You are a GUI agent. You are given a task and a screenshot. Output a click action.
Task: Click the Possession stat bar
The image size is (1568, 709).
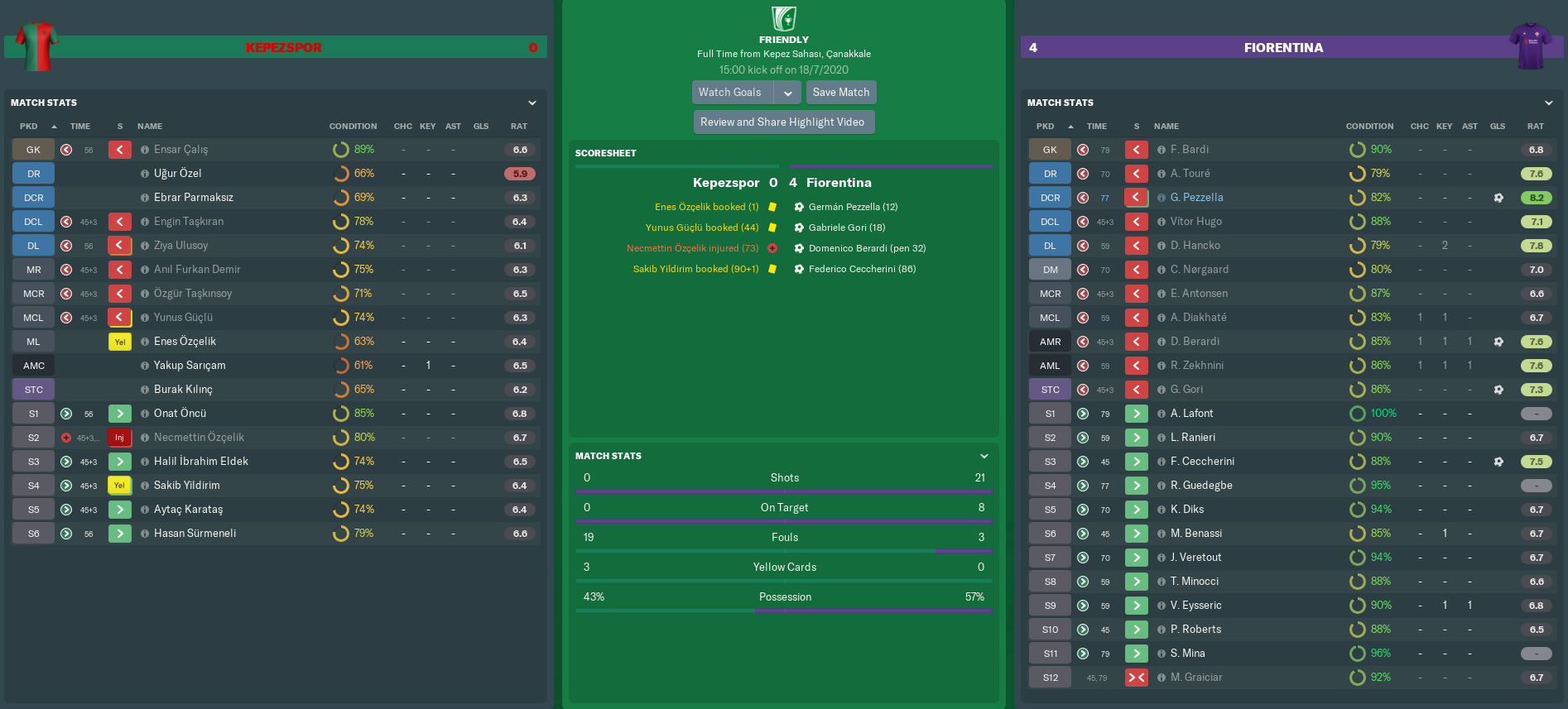(784, 611)
